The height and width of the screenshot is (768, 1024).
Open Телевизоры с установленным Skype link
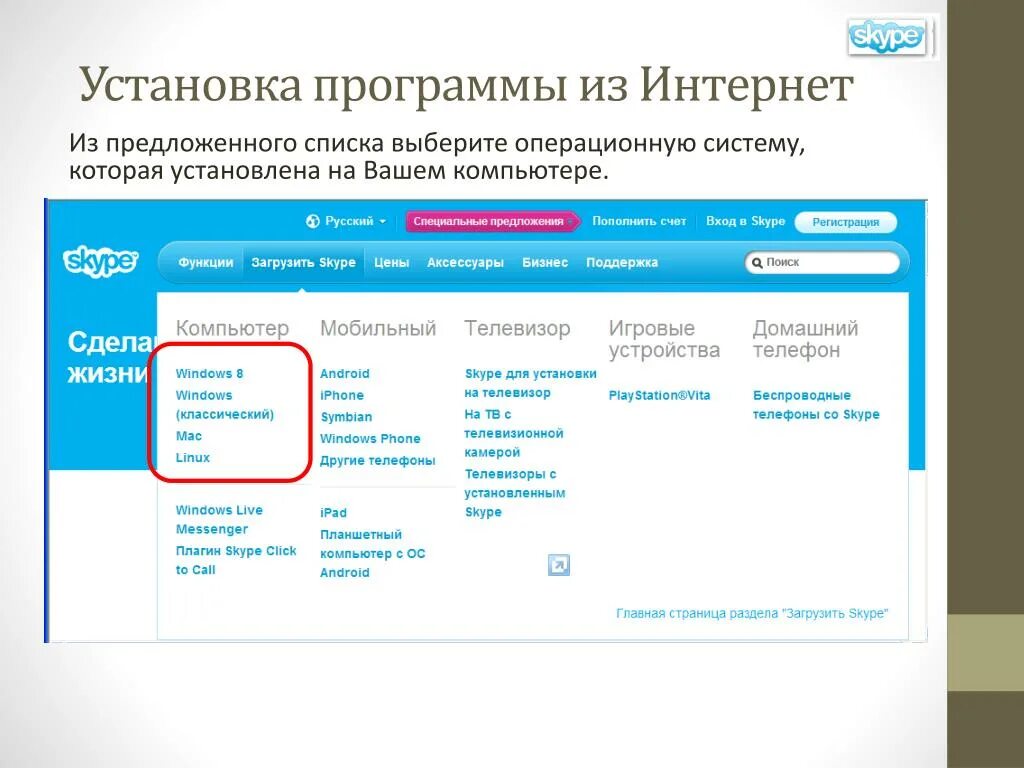515,493
